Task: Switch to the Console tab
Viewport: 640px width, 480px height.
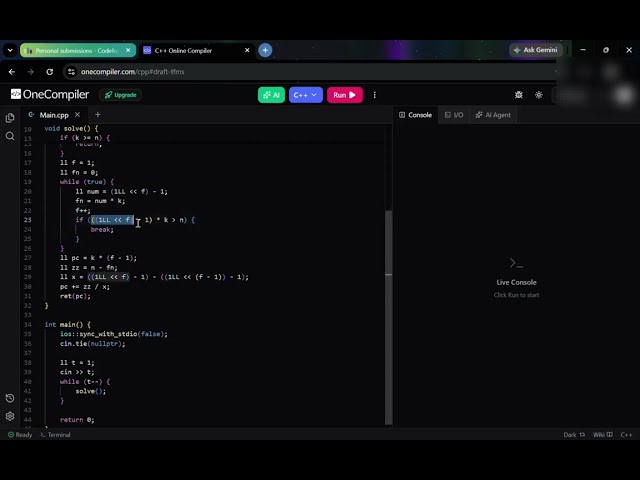Action: (x=416, y=115)
